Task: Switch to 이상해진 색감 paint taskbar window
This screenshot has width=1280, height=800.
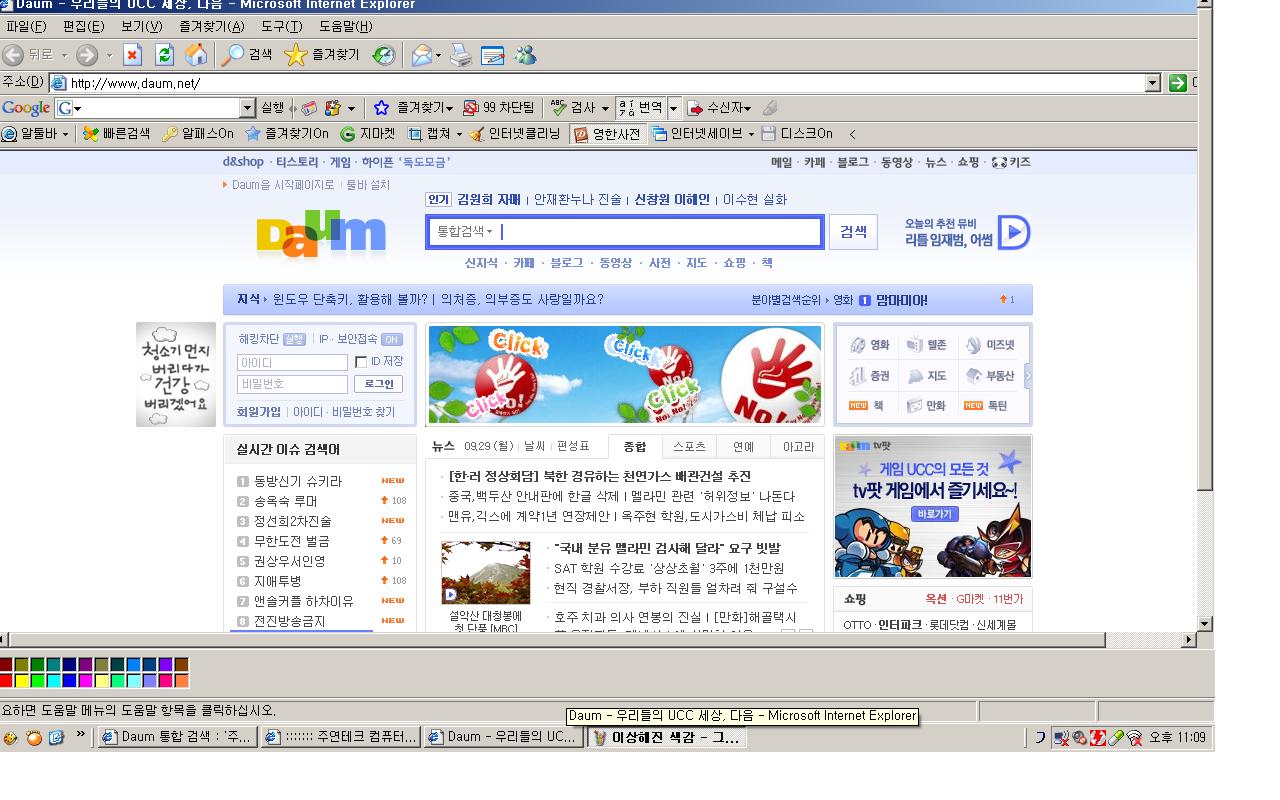Action: point(666,737)
